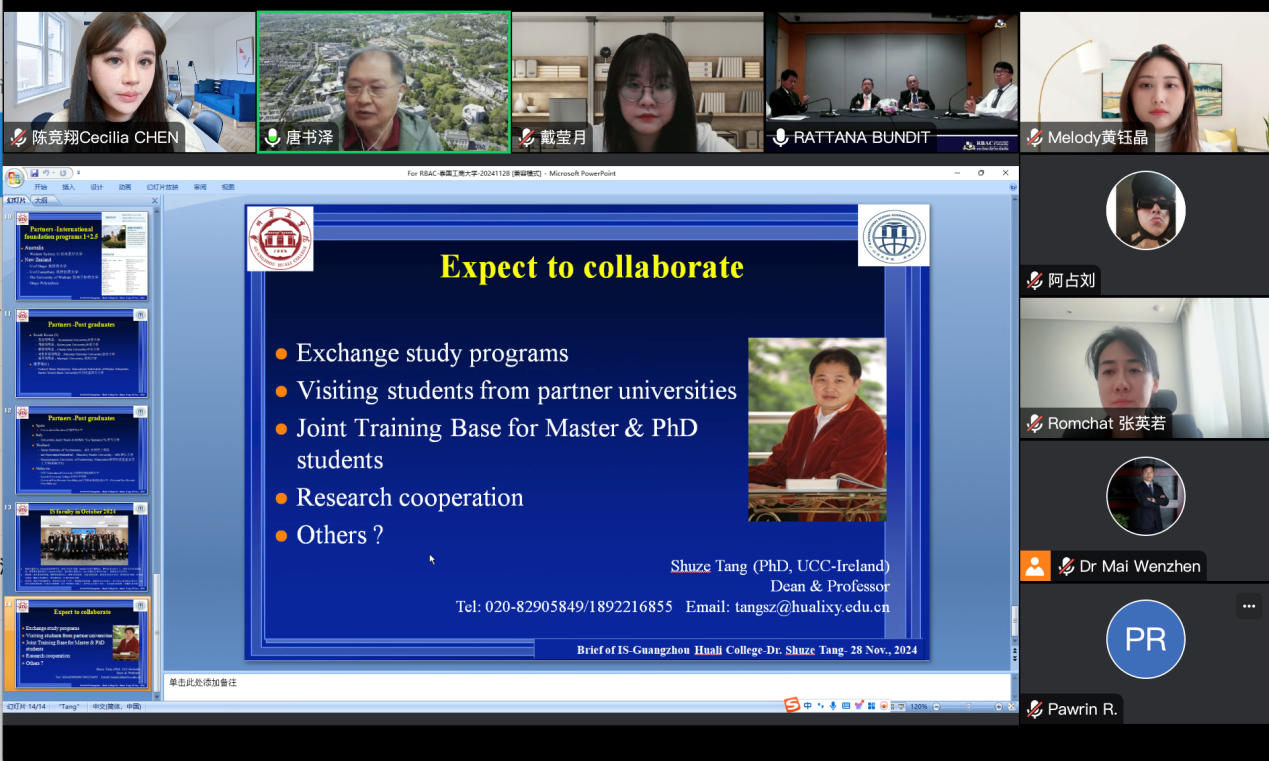The width and height of the screenshot is (1269, 761).
Task: Switch to the 视图 (View) ribbon tab
Action: [x=226, y=186]
